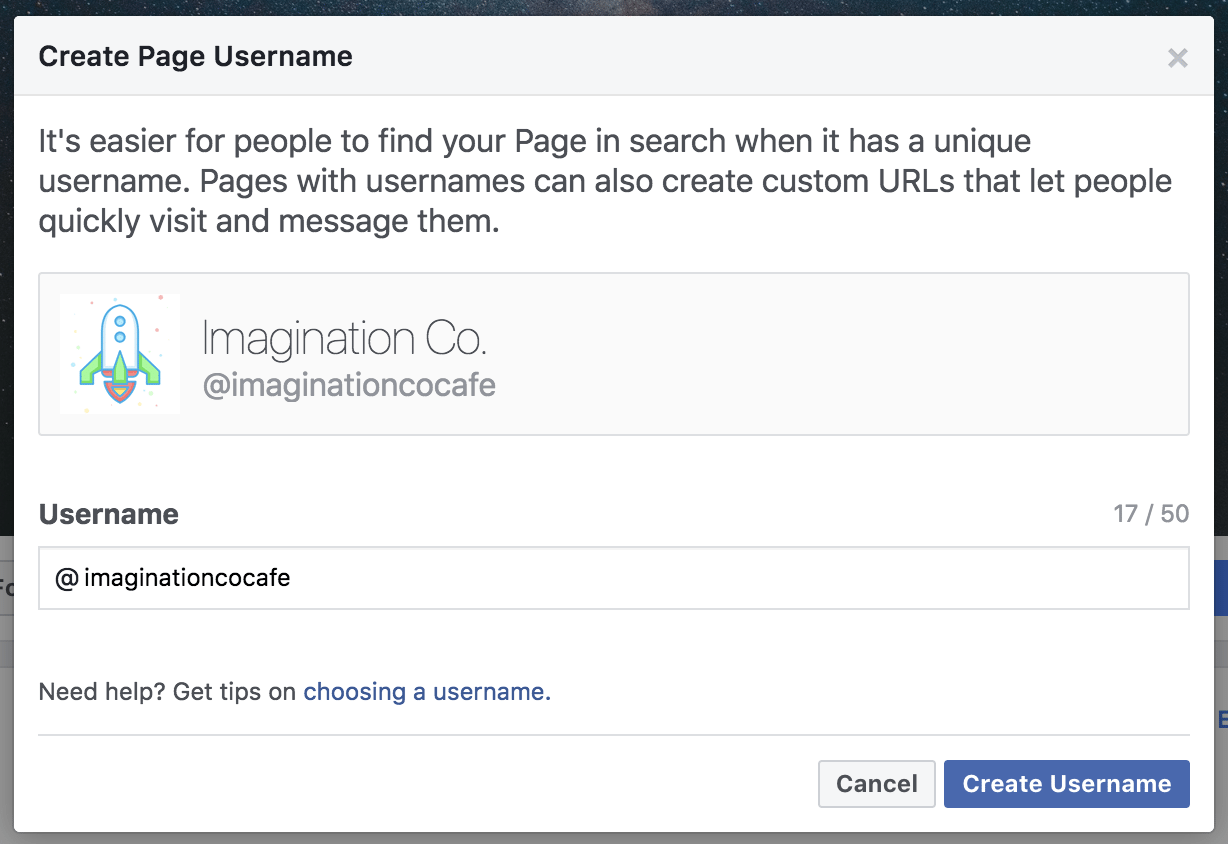The image size is (1228, 844).
Task: Click the Need help? text
Action: (x=101, y=692)
